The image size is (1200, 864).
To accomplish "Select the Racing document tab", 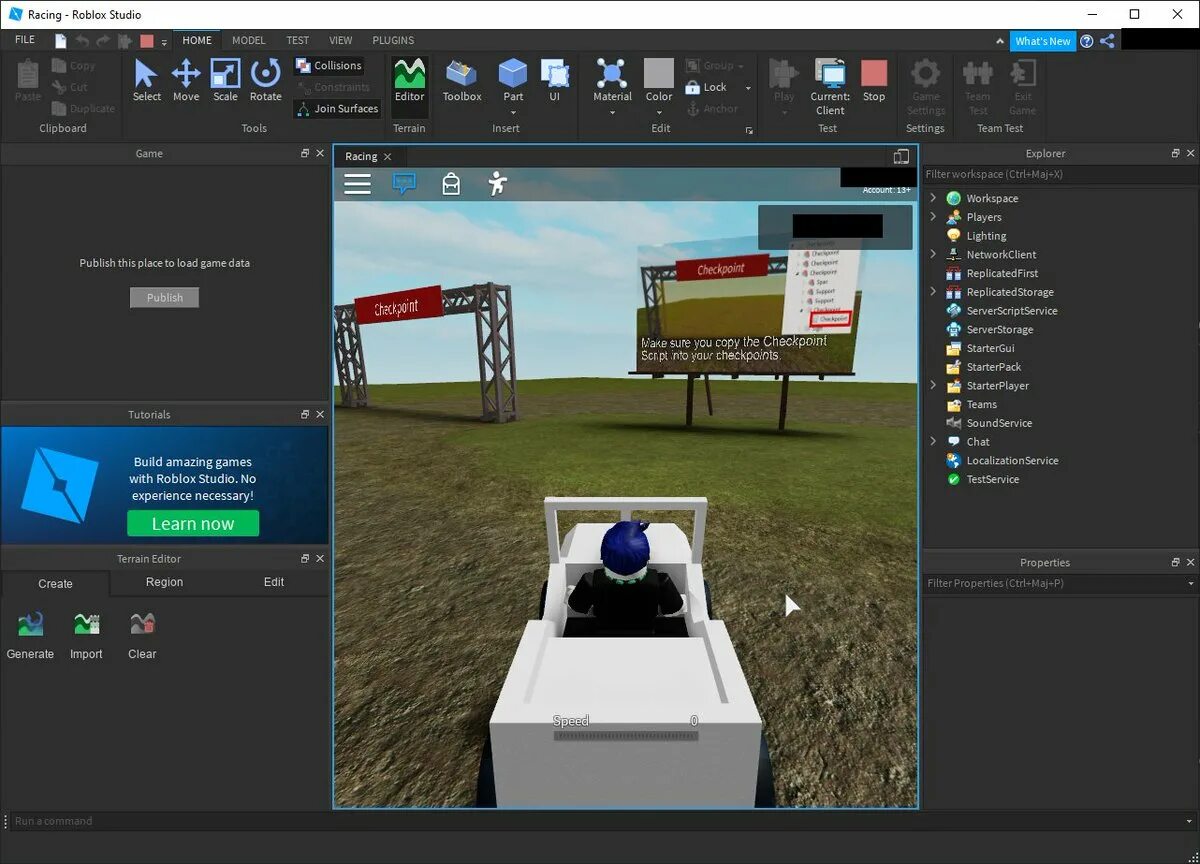I will click(x=361, y=157).
